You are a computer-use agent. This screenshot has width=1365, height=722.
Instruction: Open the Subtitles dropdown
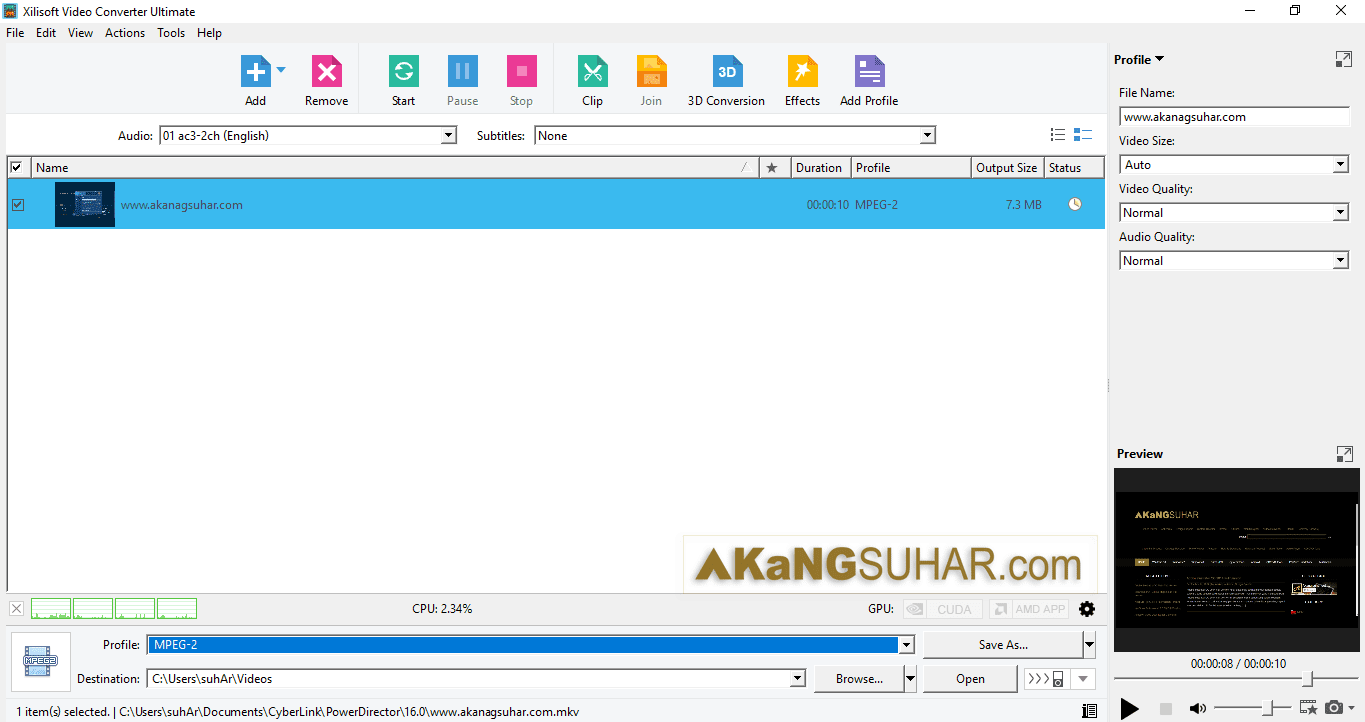pyautogui.click(x=927, y=136)
